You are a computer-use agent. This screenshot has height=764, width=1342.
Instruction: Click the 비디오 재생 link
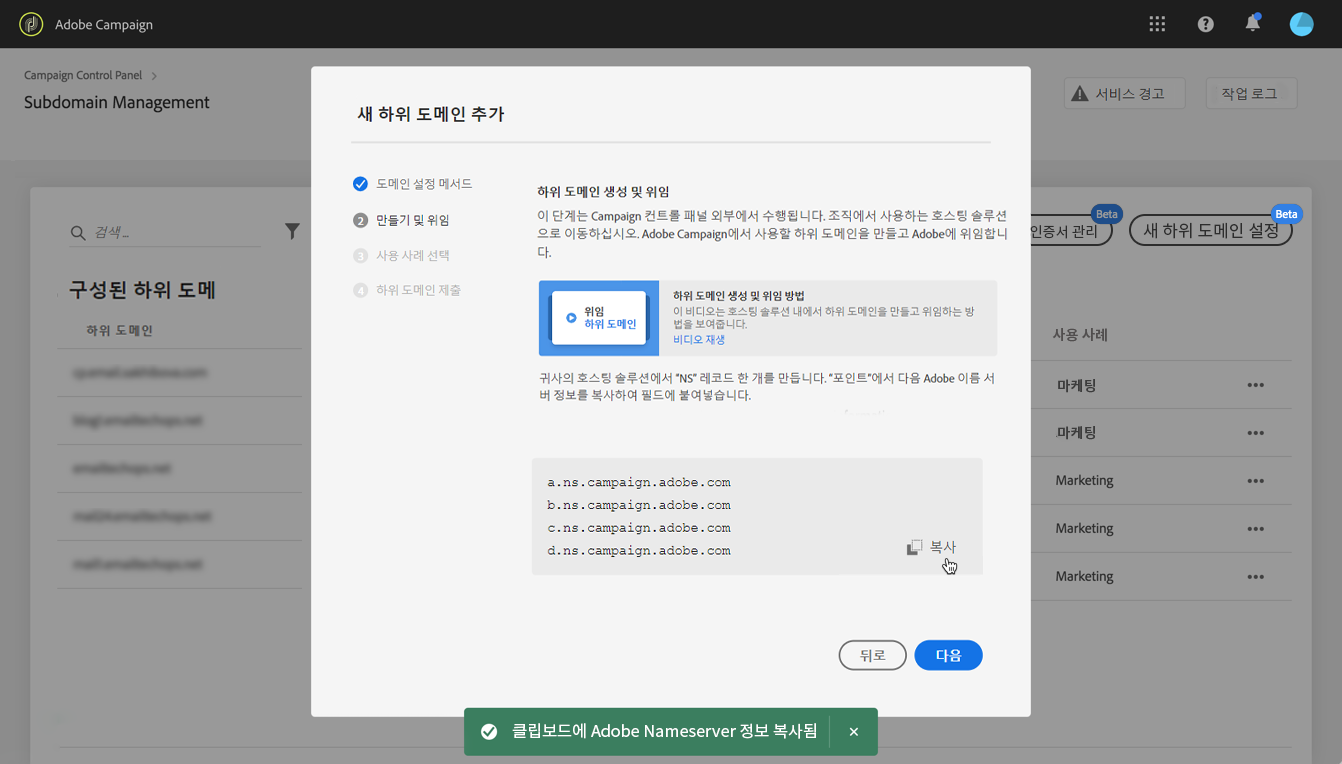699,339
